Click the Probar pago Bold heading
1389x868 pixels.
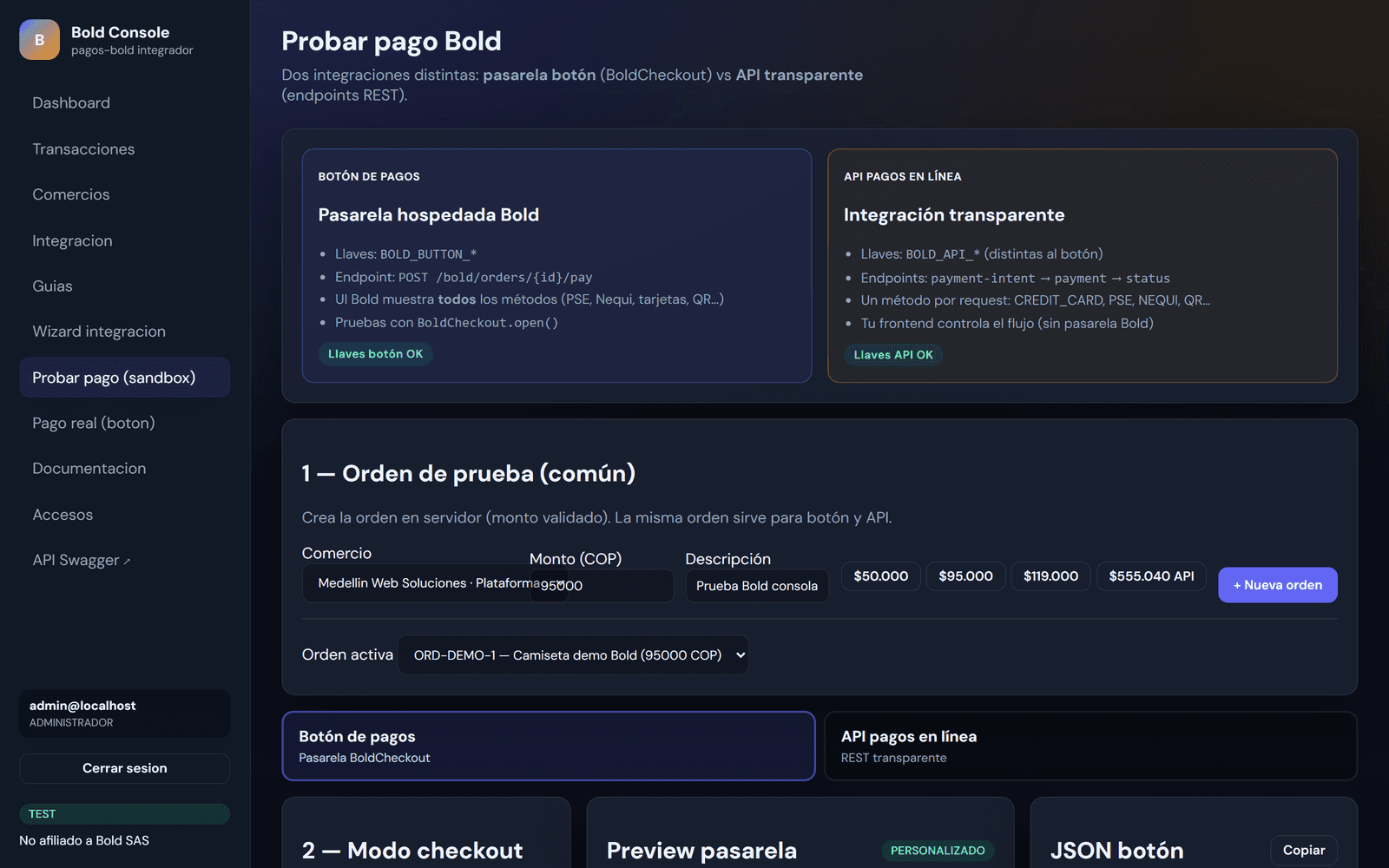pos(392,41)
